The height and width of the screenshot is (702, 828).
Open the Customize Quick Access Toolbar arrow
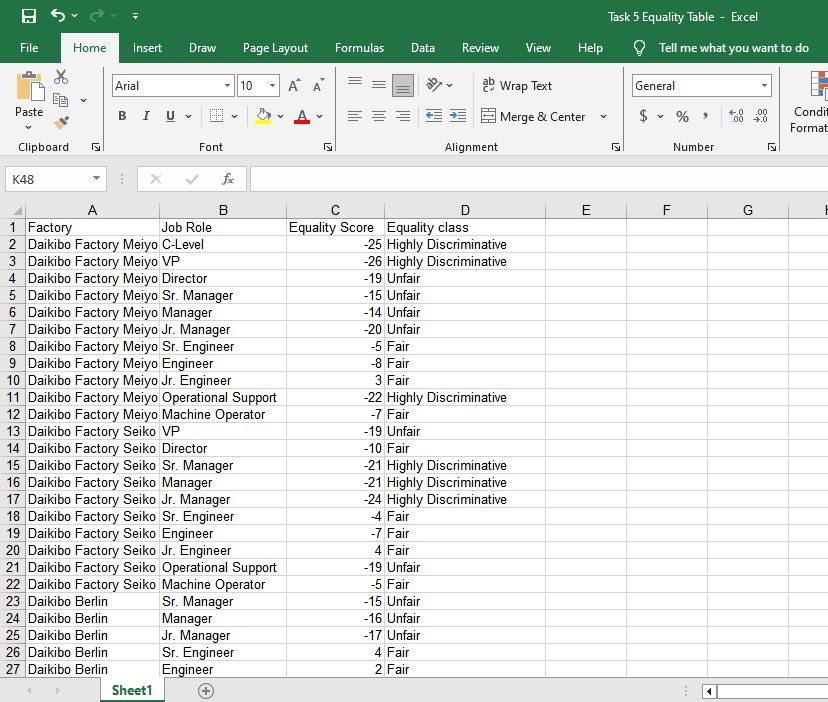(x=136, y=16)
